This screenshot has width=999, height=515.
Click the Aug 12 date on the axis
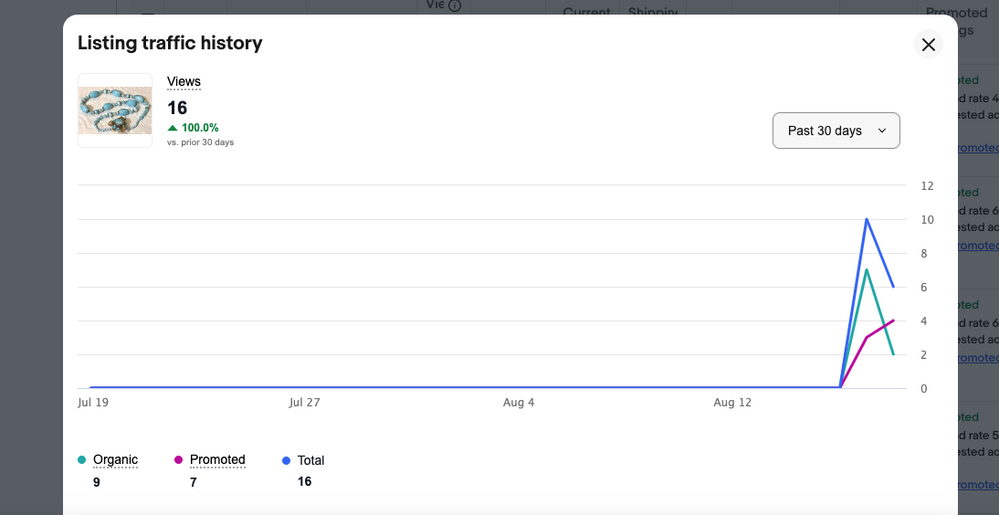tap(732, 403)
